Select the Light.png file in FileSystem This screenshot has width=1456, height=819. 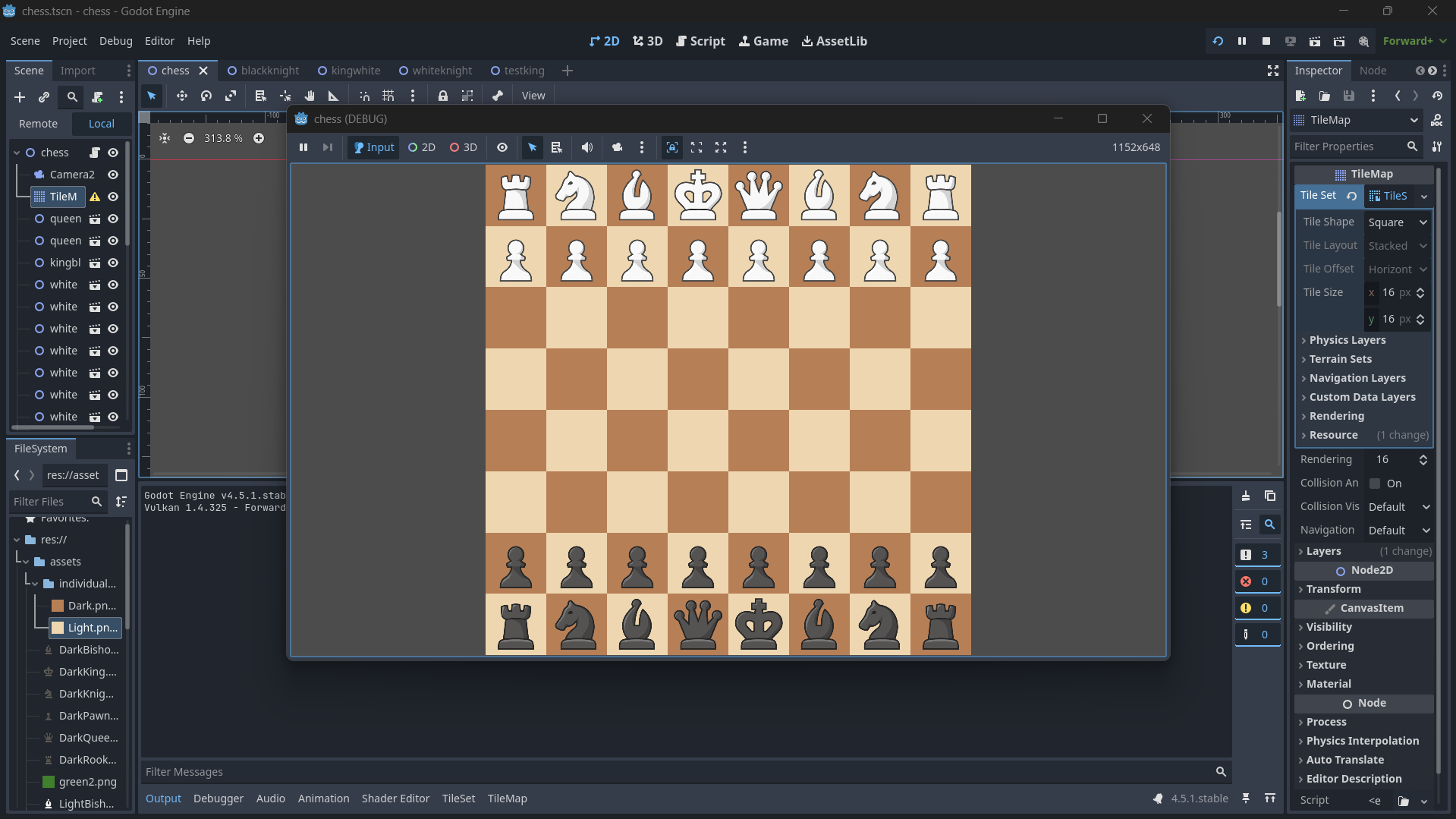tap(85, 628)
